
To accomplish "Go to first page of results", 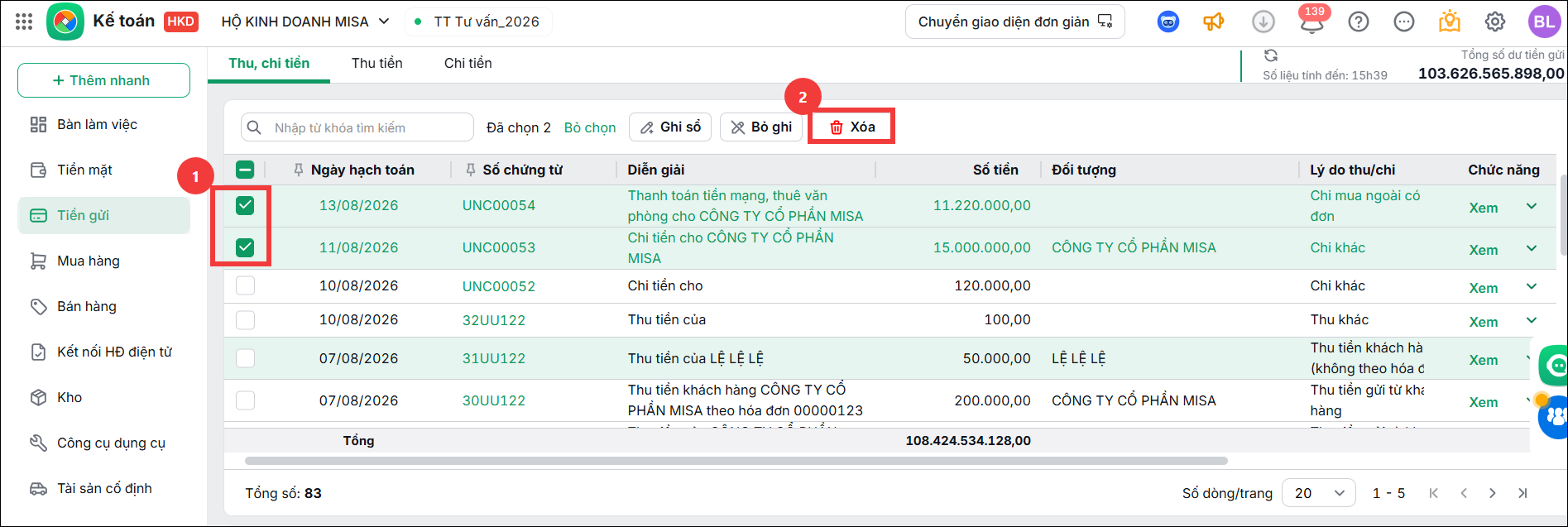I will pos(1434,493).
